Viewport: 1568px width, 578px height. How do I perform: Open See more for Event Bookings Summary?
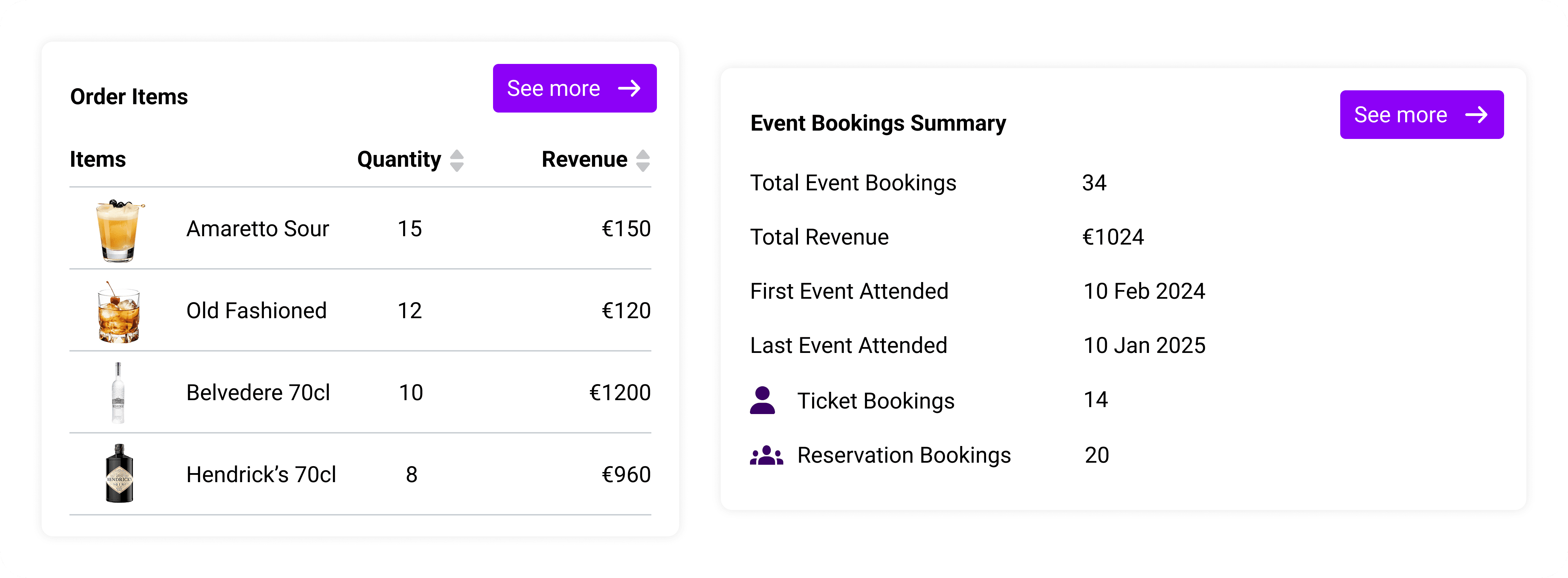tap(1421, 115)
